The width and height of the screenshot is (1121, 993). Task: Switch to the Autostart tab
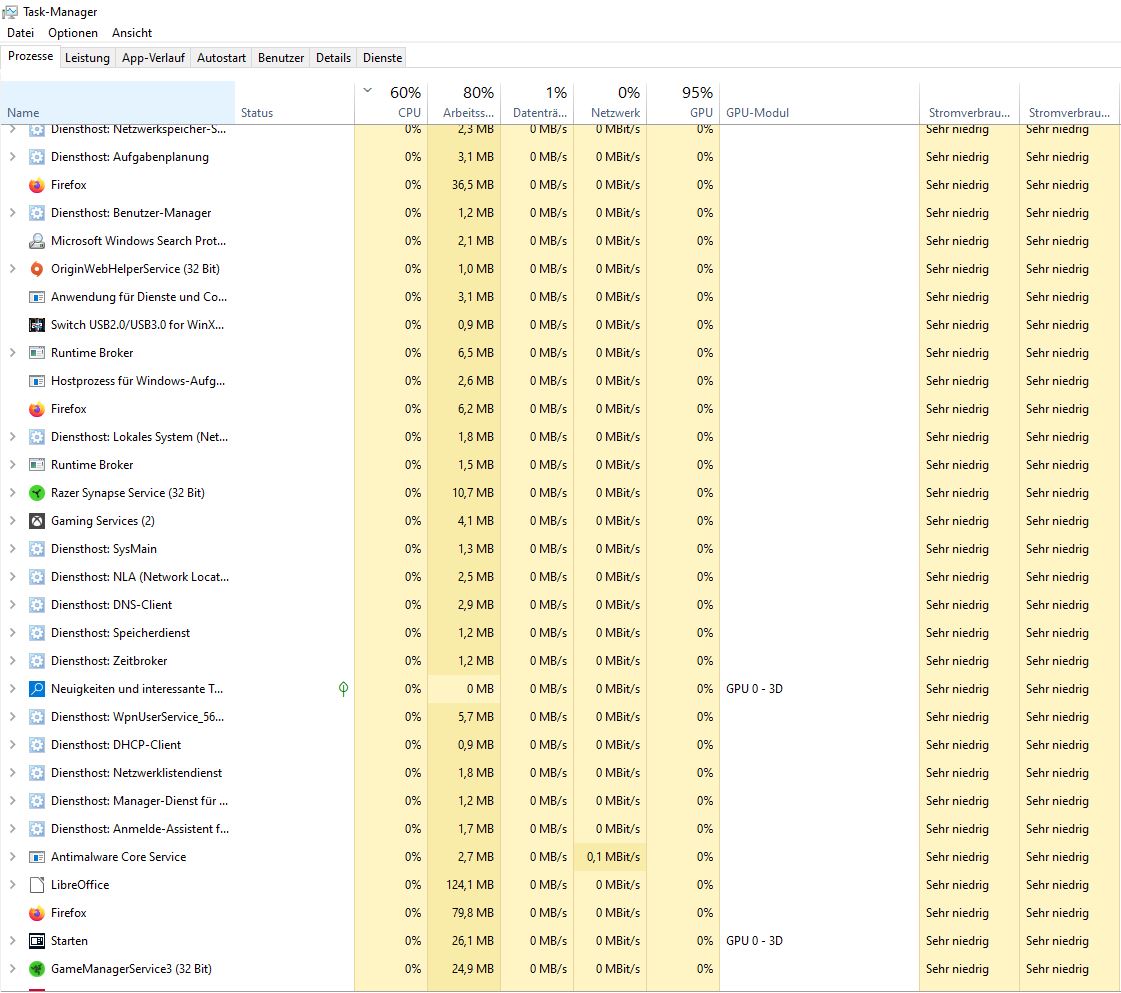coord(221,58)
